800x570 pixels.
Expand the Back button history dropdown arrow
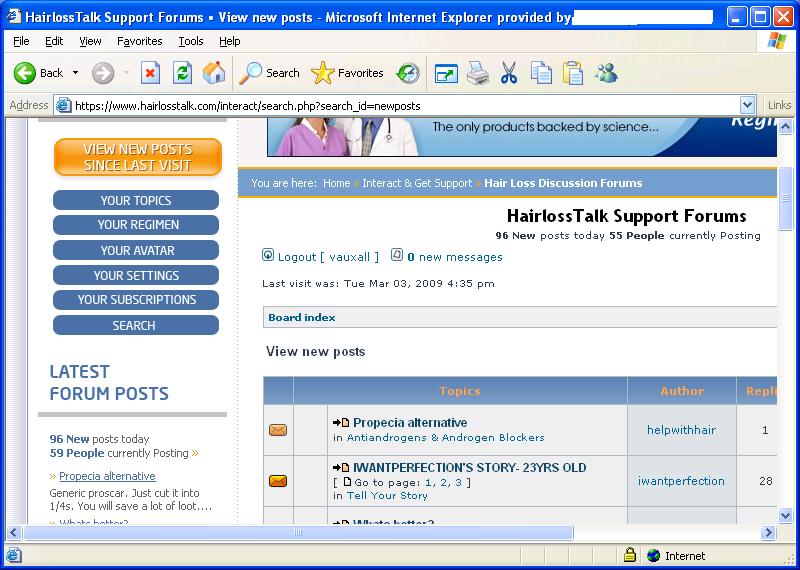(76, 73)
